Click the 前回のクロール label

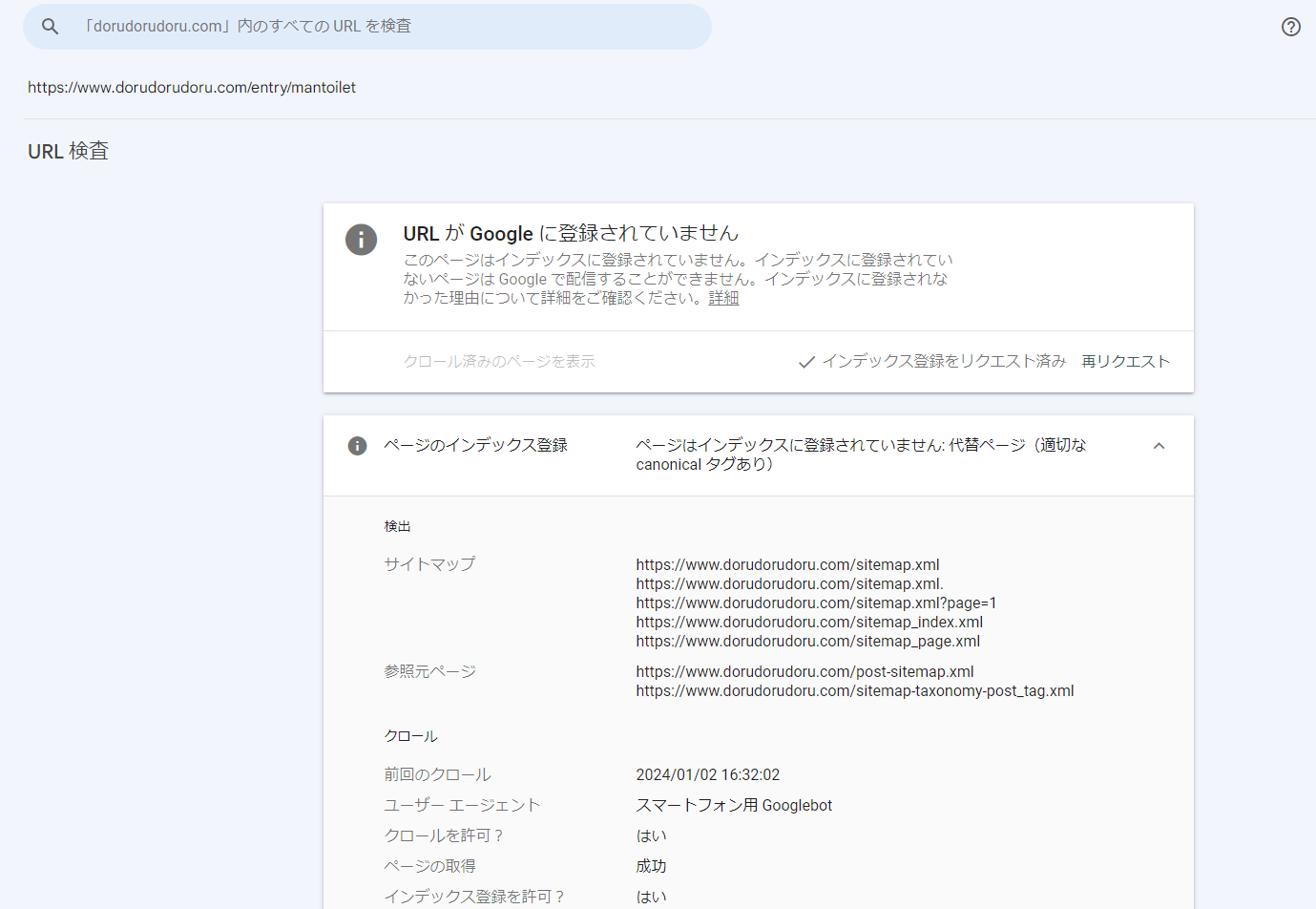click(x=437, y=774)
